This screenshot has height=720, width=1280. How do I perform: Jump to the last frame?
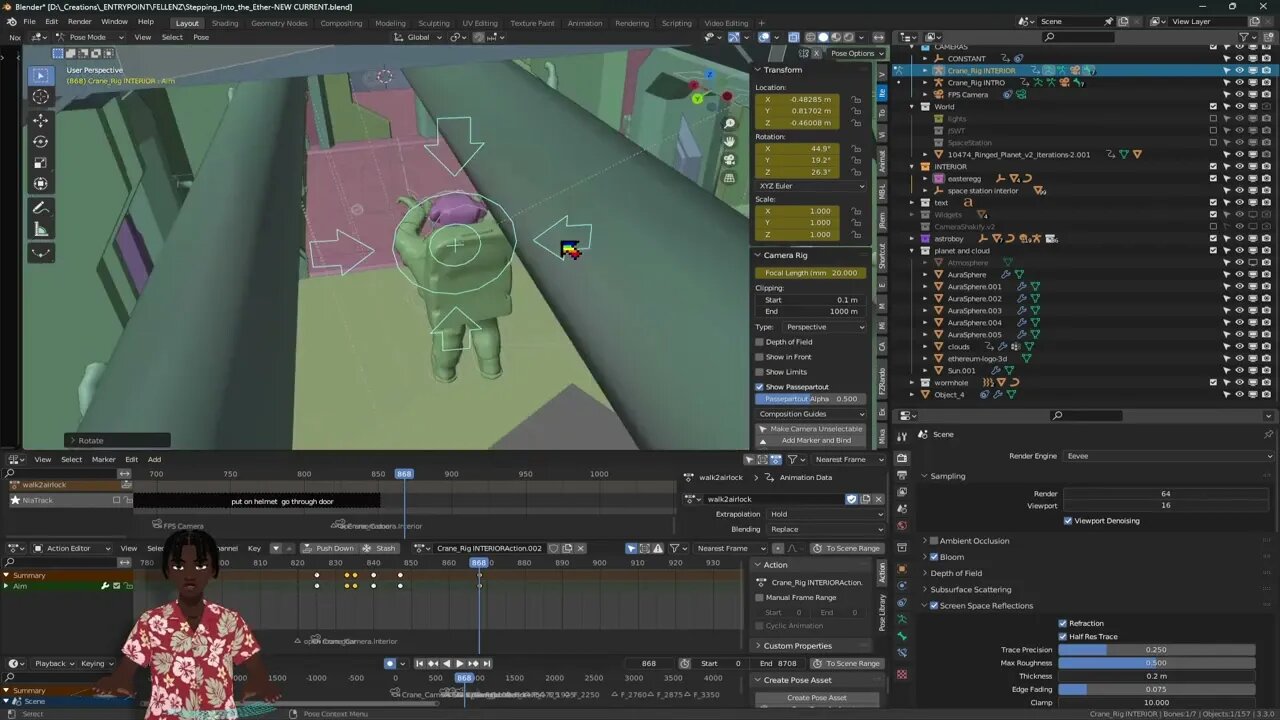tap(486, 663)
